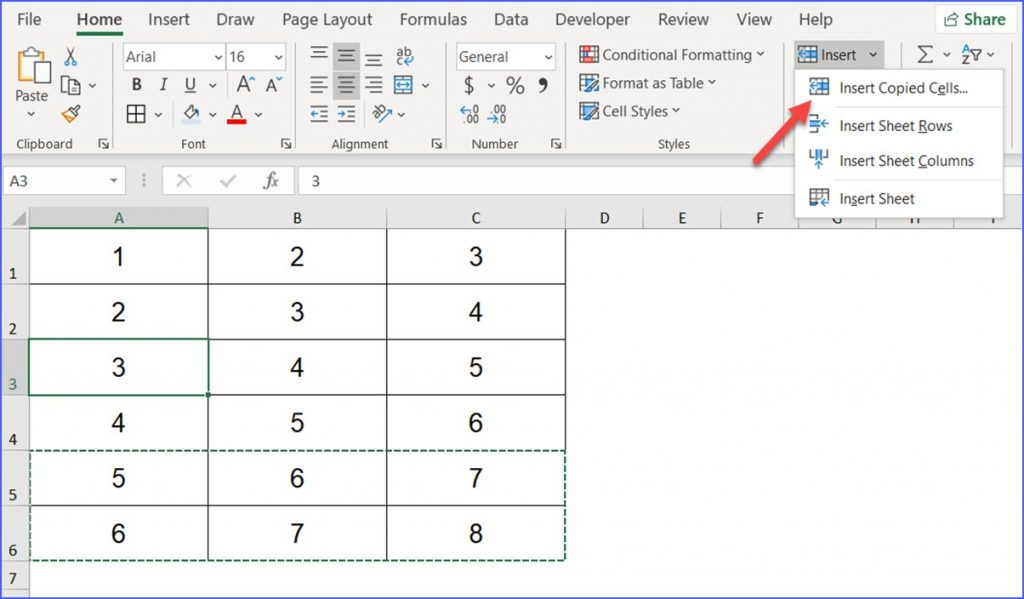The image size is (1024, 599).
Task: Select cell C4 containing 6
Action: pyautogui.click(x=476, y=423)
